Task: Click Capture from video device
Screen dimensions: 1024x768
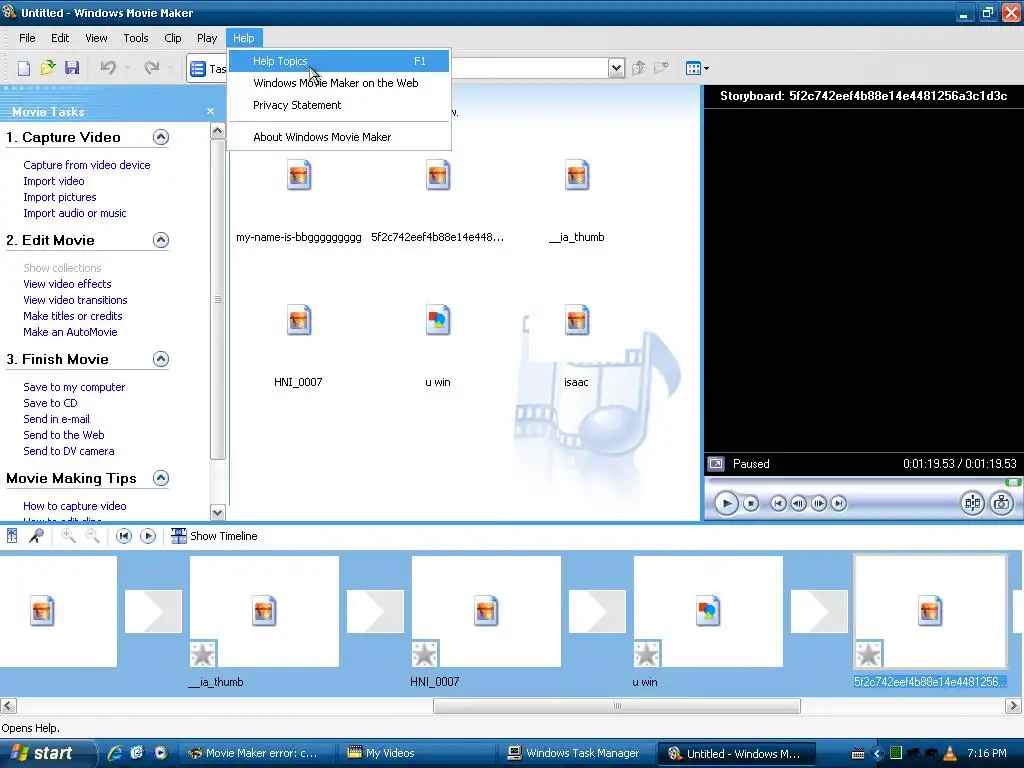Action: click(87, 165)
